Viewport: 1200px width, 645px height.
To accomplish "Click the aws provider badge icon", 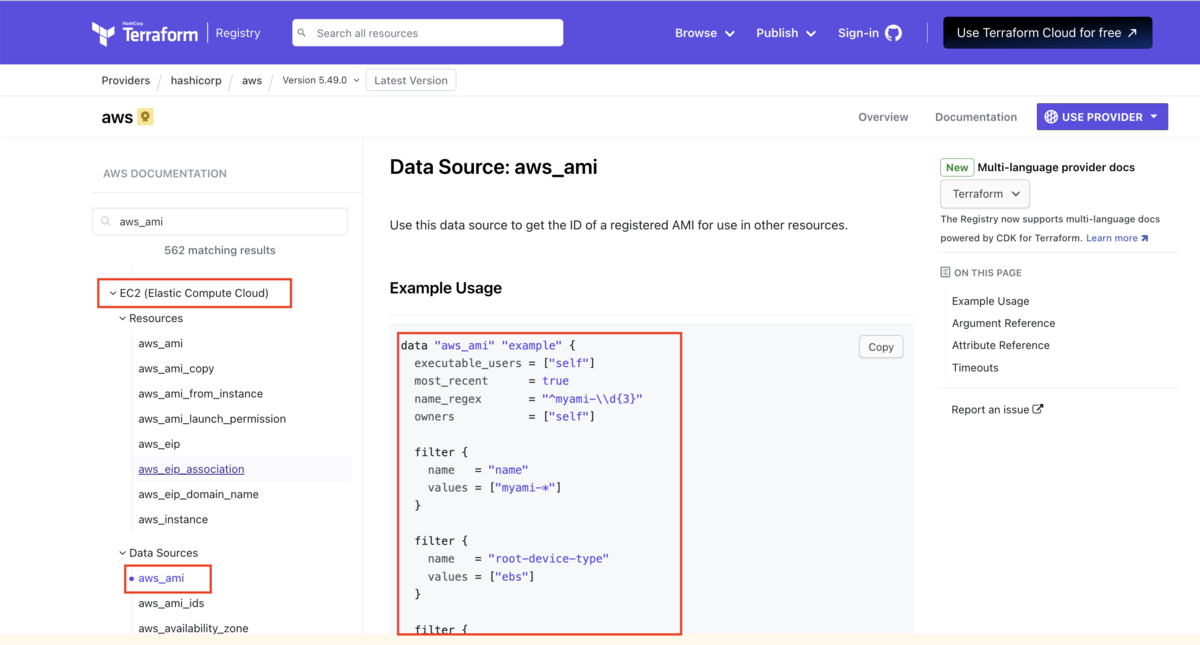I will point(145,117).
